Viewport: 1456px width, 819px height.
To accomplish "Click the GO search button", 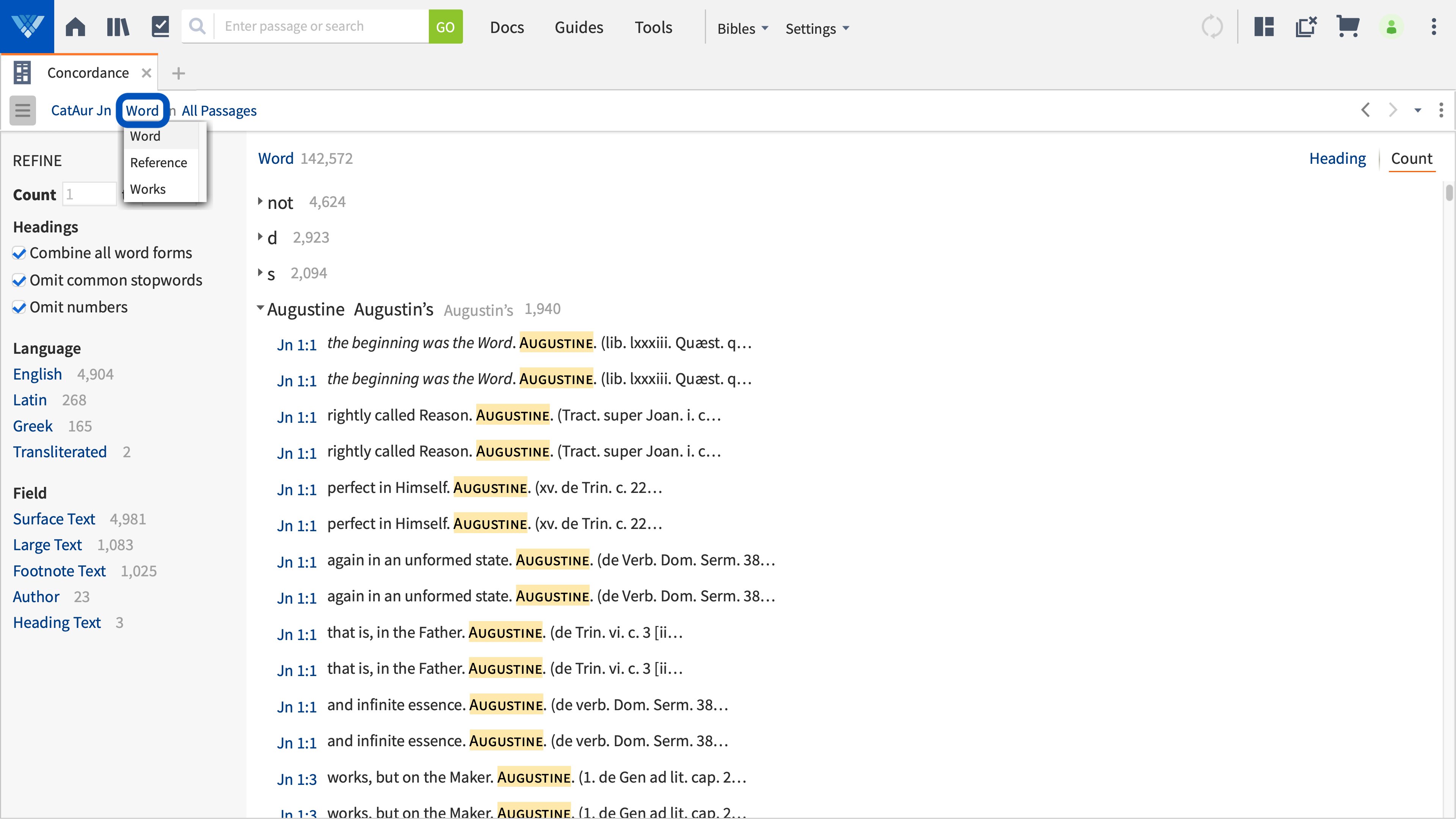I will [x=446, y=26].
